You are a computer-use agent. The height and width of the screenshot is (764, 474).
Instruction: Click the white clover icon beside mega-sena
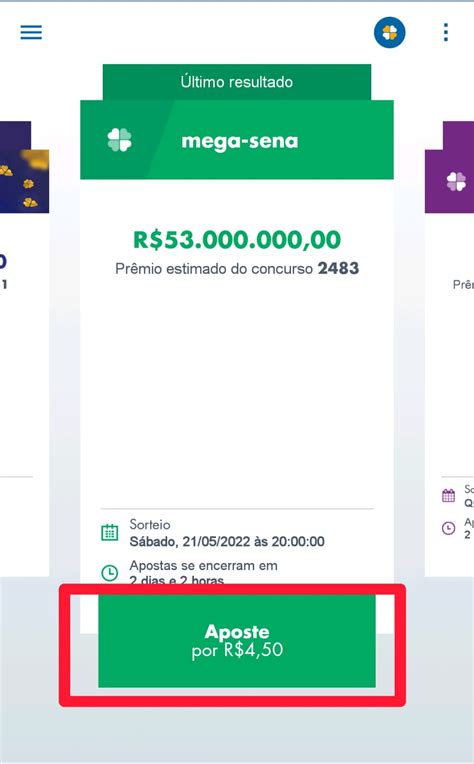(119, 140)
